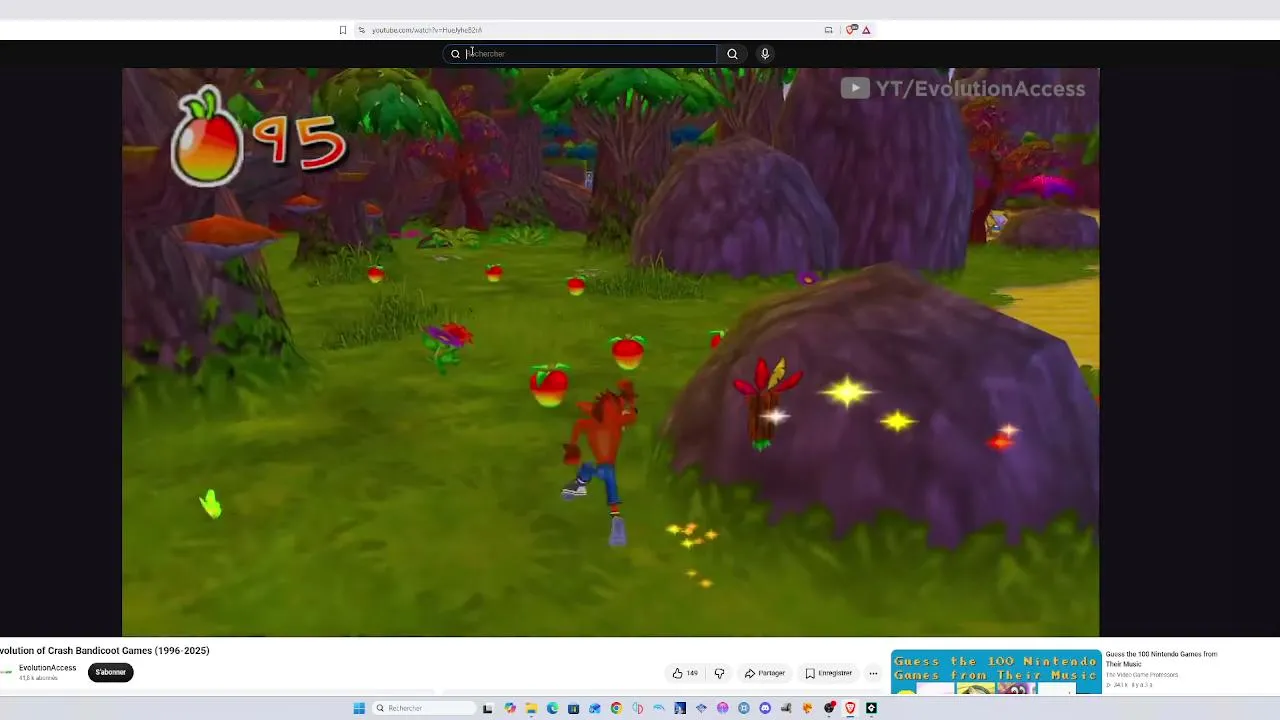The height and width of the screenshot is (720, 1280).
Task: Open the more actions three-dot menu
Action: click(873, 673)
